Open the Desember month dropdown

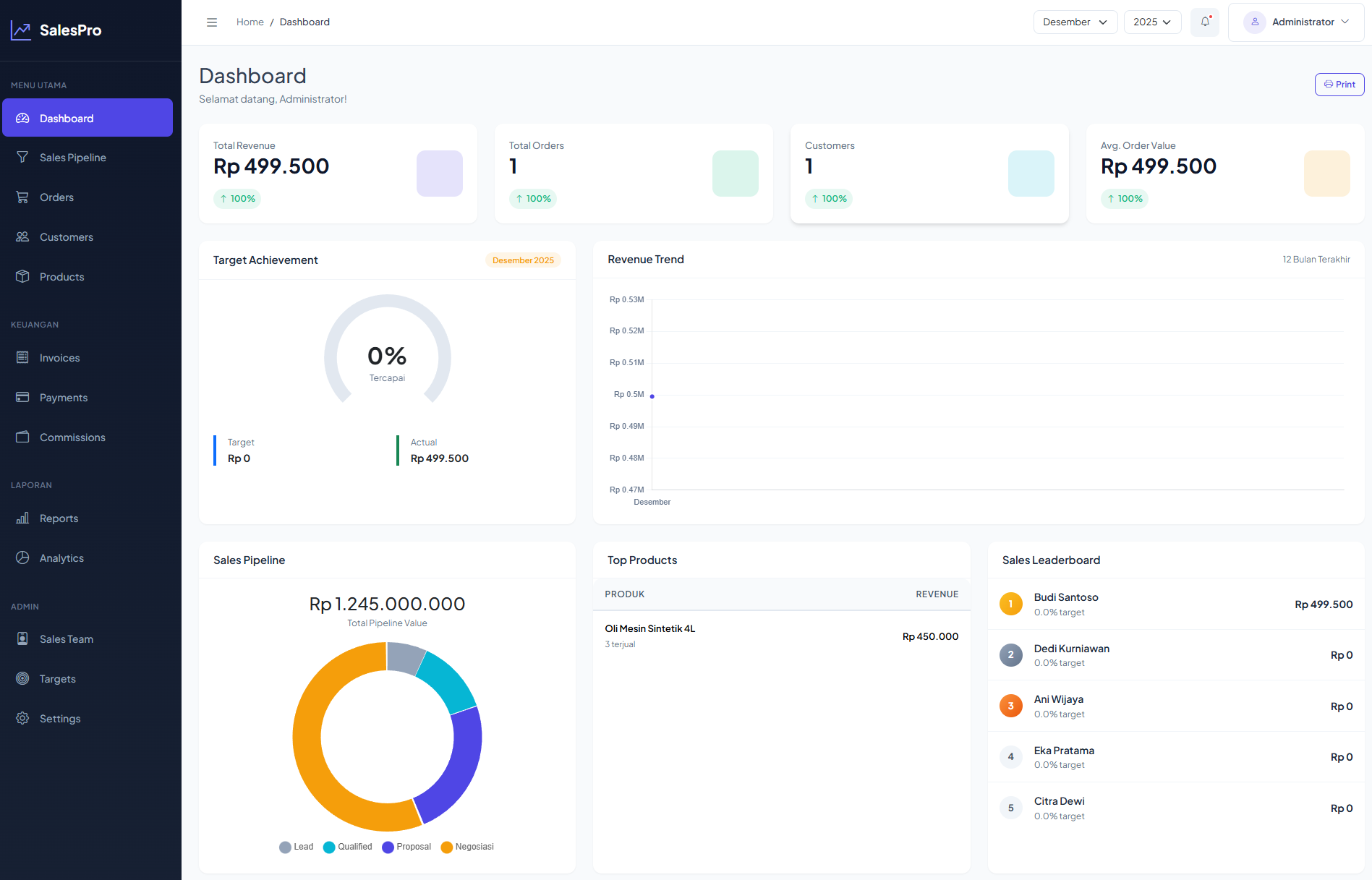click(x=1075, y=22)
